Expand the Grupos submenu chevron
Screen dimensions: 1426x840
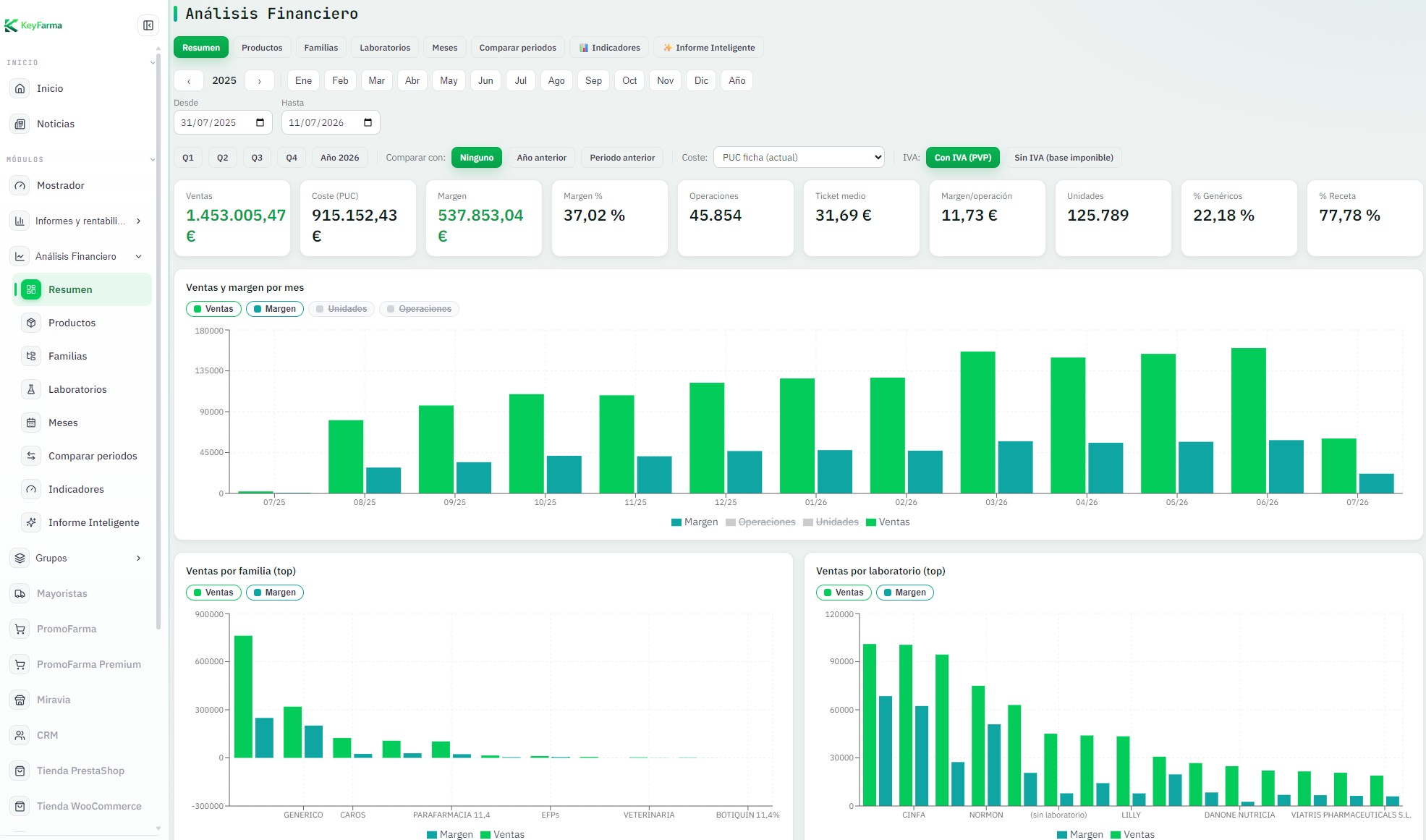point(138,558)
